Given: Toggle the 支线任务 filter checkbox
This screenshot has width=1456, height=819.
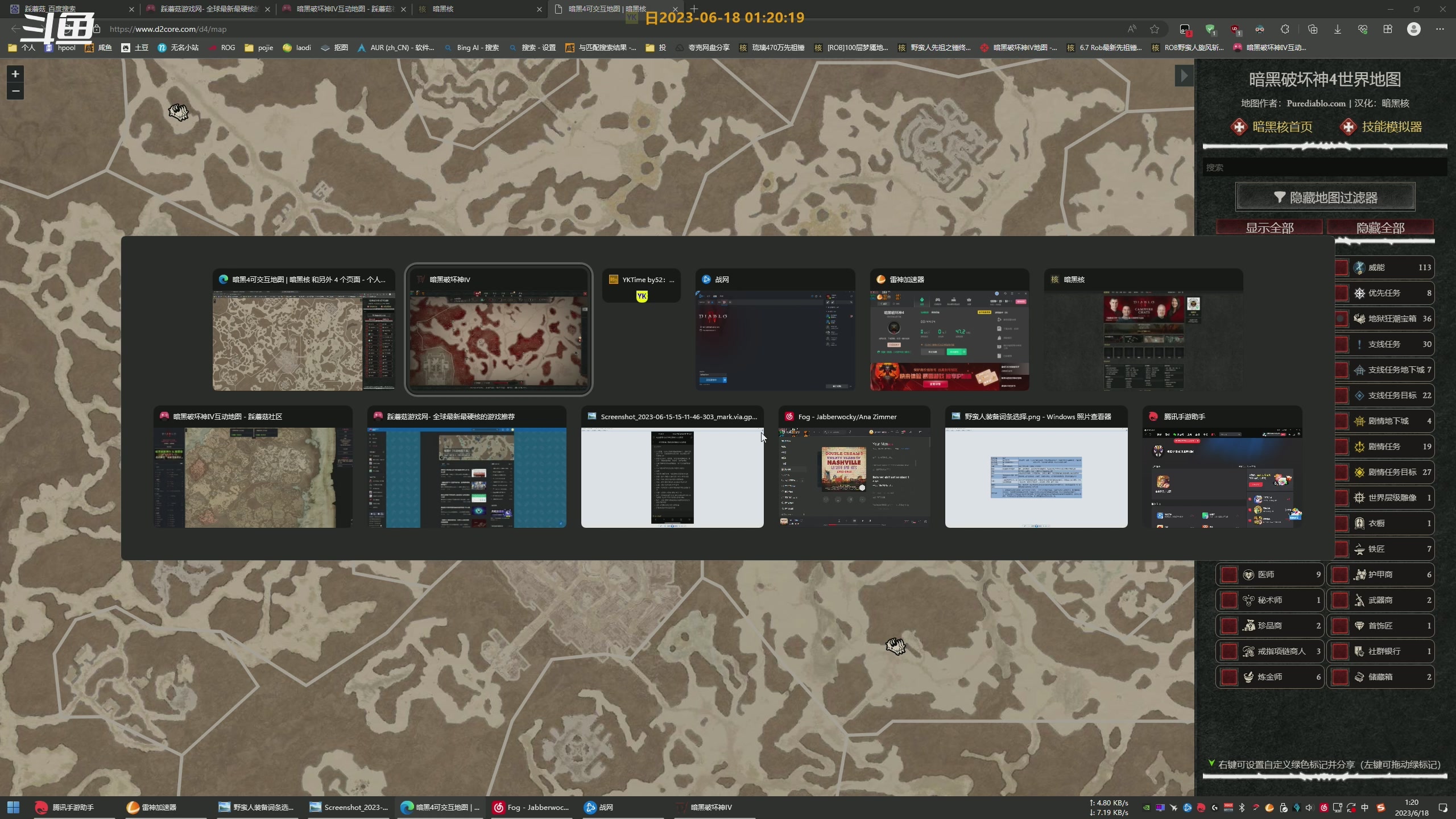Looking at the screenshot, I should [1341, 344].
